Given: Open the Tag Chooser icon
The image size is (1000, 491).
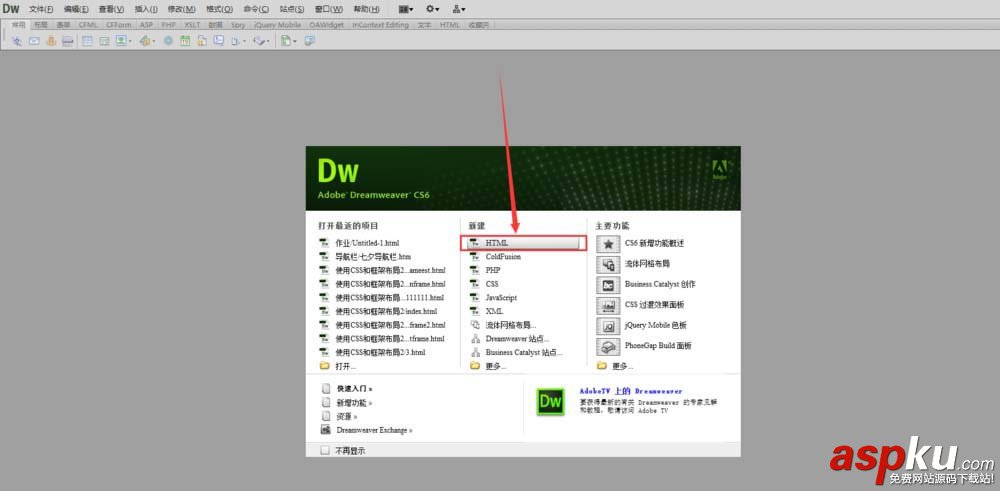Looking at the screenshot, I should [310, 41].
